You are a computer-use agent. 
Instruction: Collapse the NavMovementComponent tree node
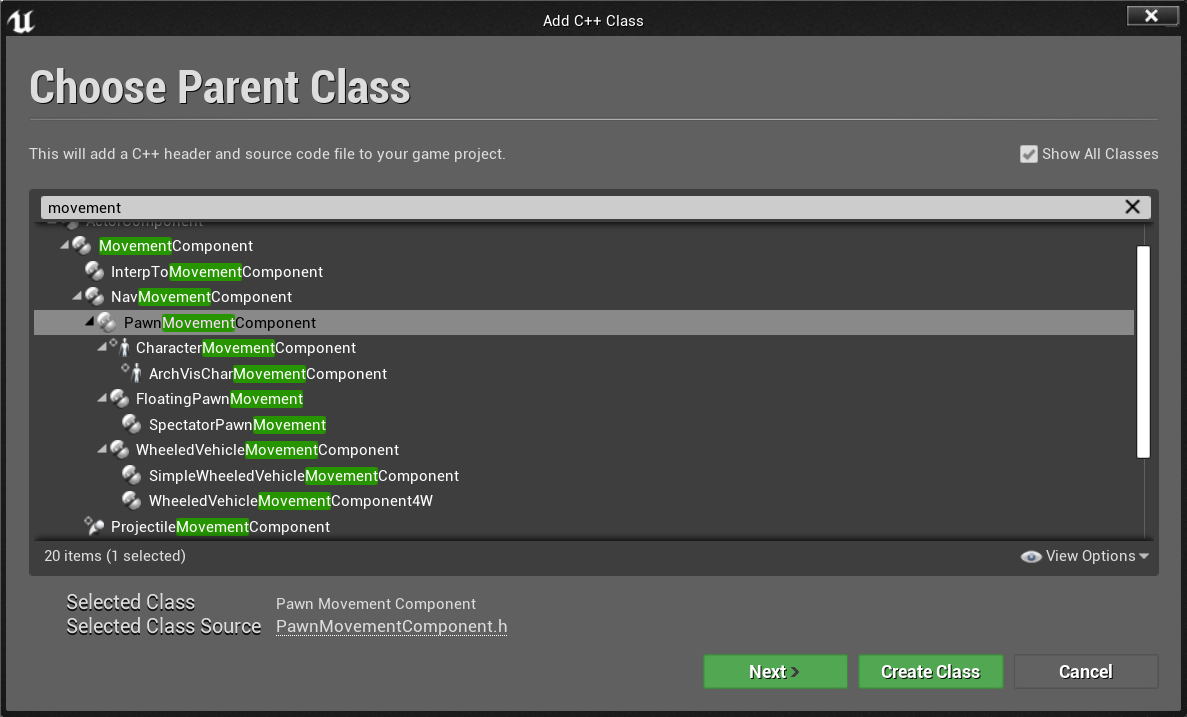77,295
